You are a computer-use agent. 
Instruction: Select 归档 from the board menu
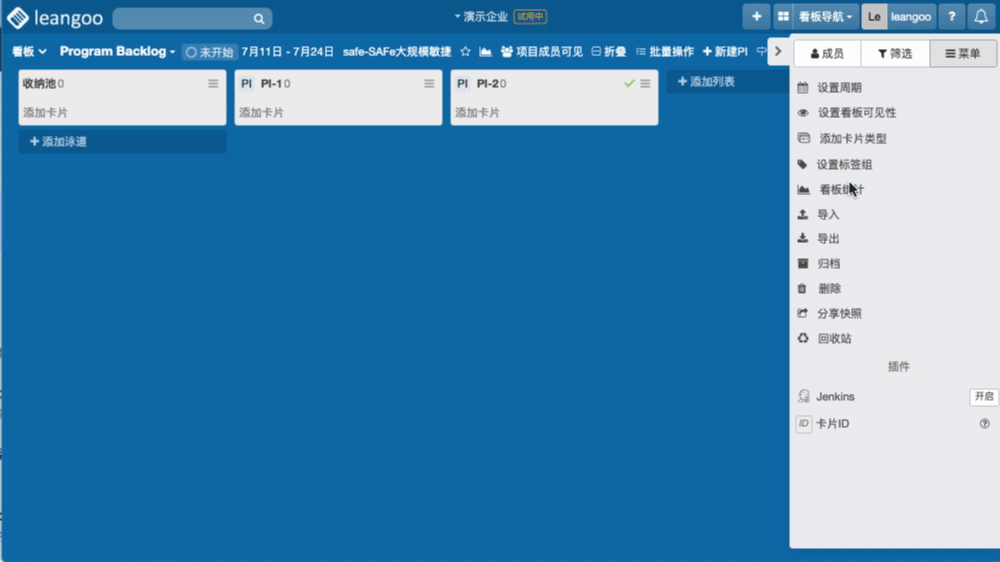829,264
